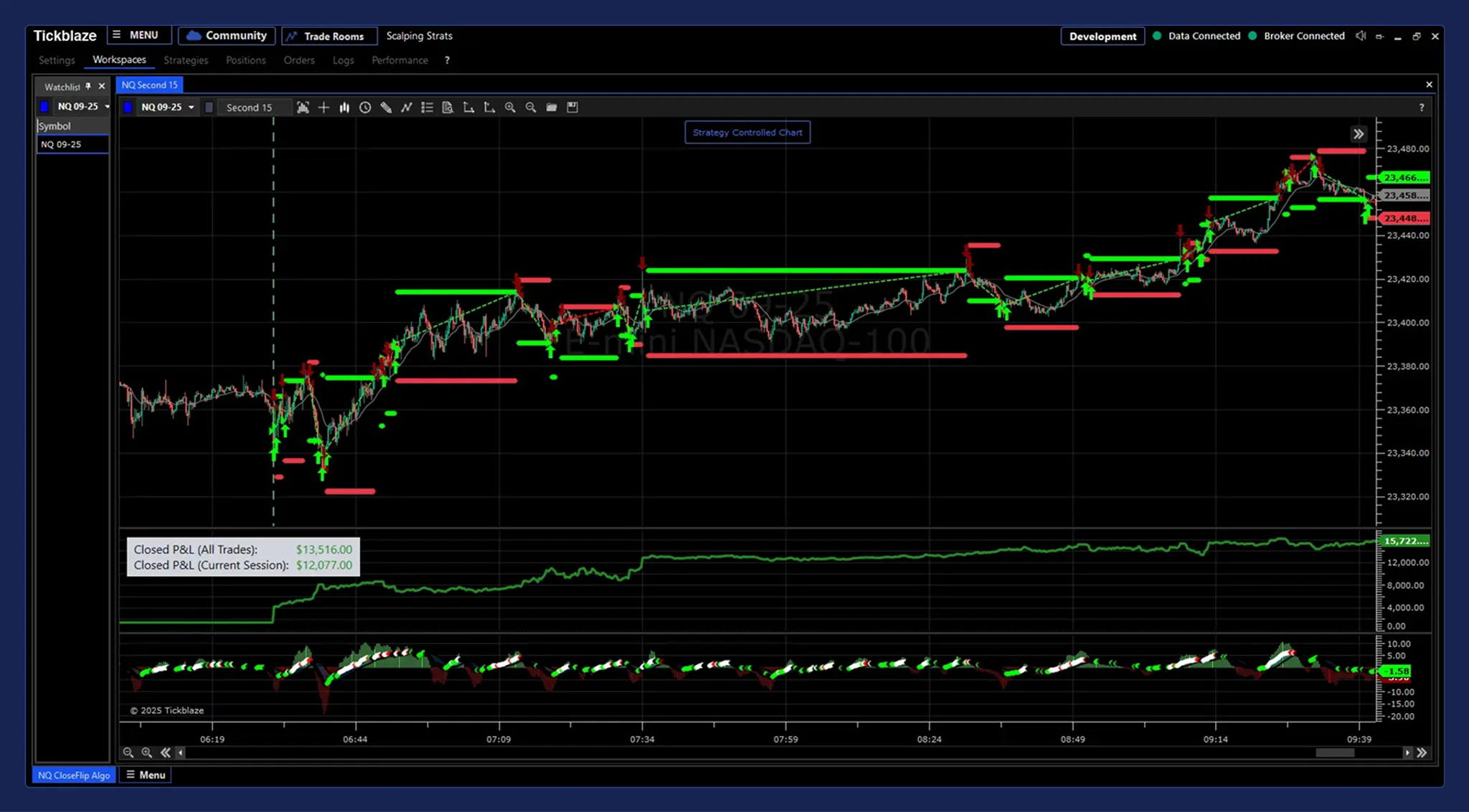
Task: Zoom in time axis at bottom left
Action: point(147,752)
